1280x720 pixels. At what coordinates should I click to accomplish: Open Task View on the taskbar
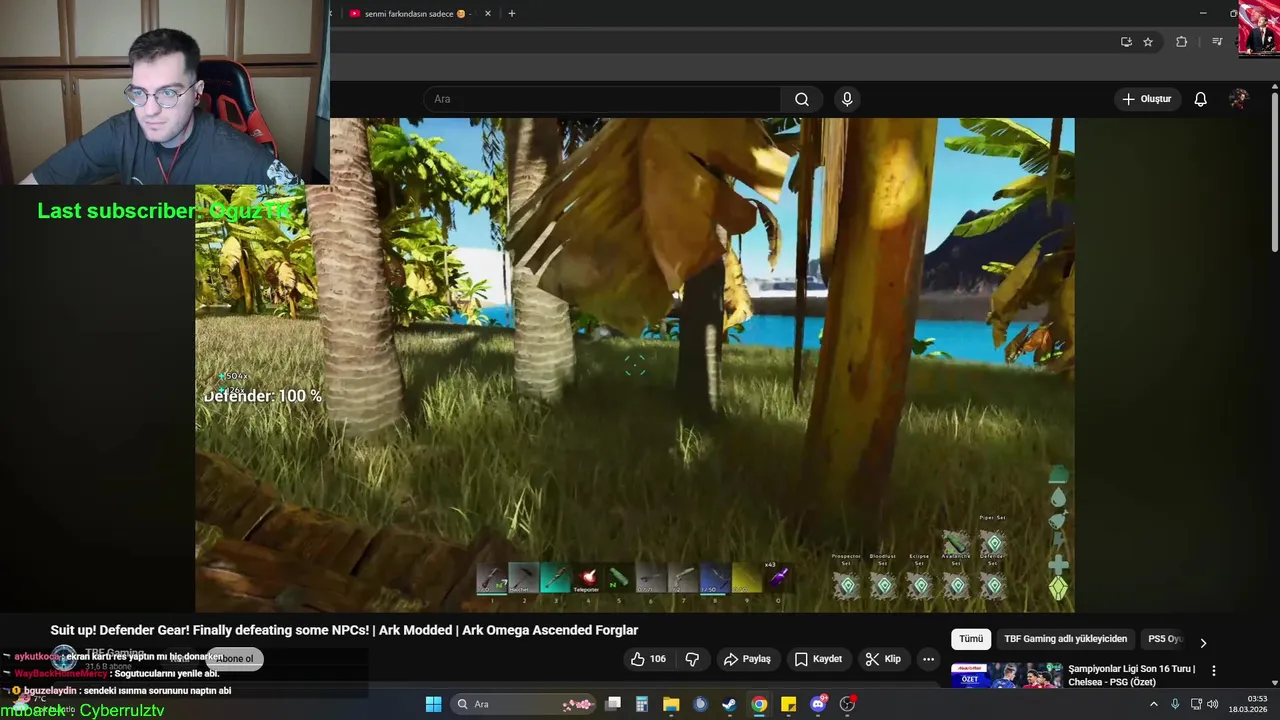pyautogui.click(x=613, y=704)
